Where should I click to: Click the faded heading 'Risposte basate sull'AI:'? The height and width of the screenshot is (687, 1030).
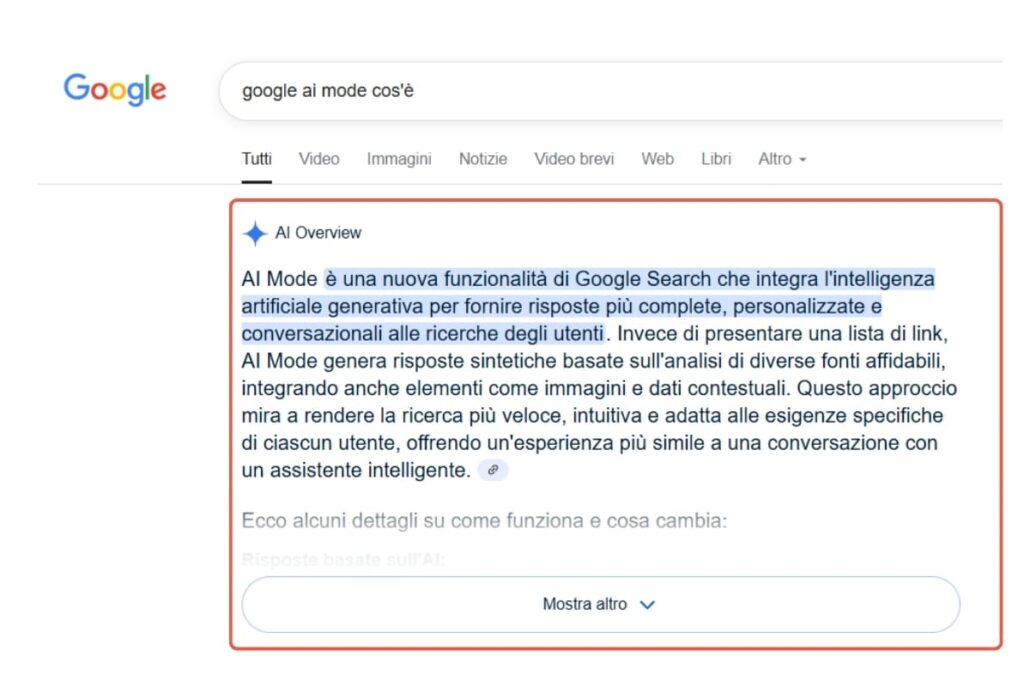(x=343, y=560)
